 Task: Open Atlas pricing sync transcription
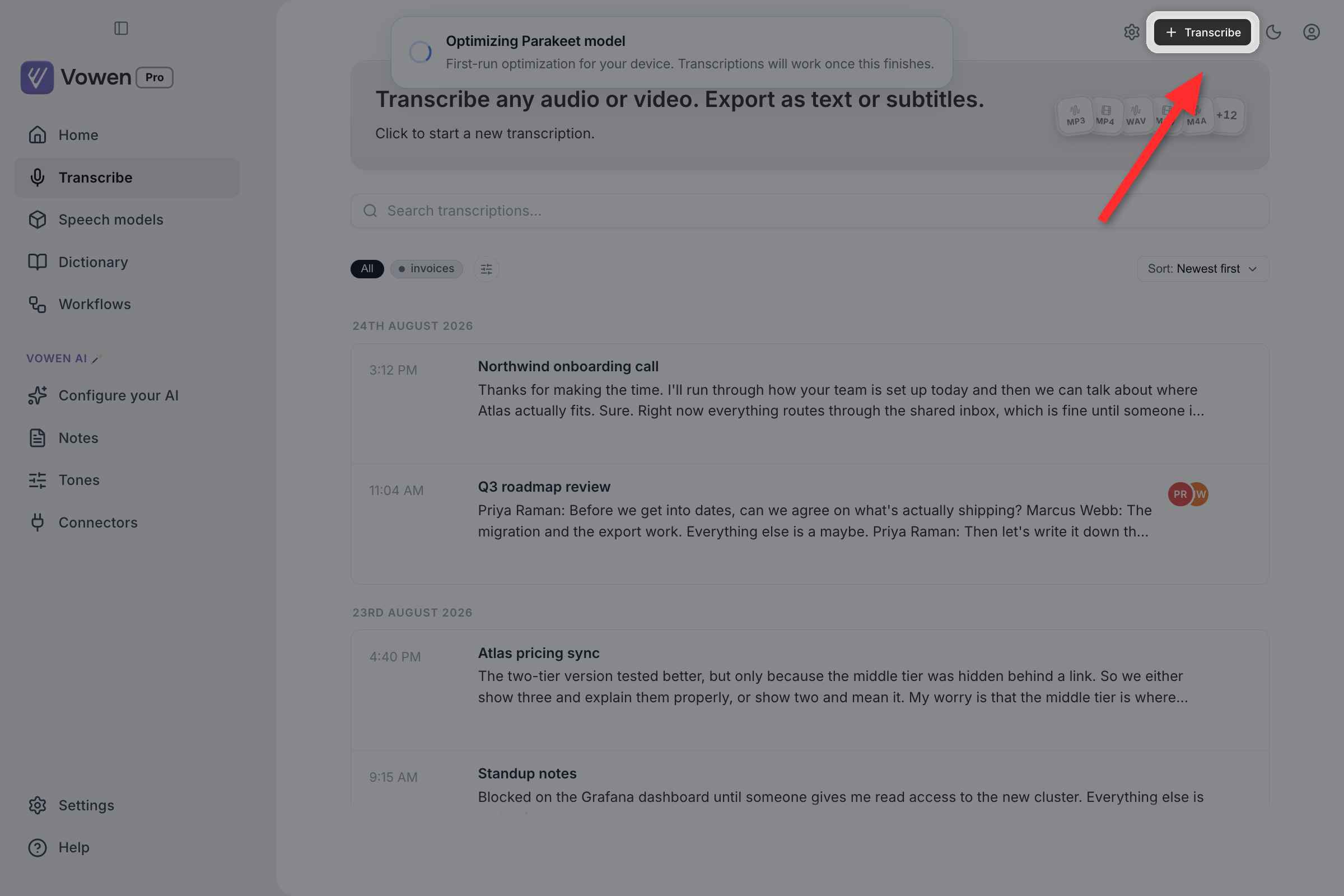coord(810,690)
